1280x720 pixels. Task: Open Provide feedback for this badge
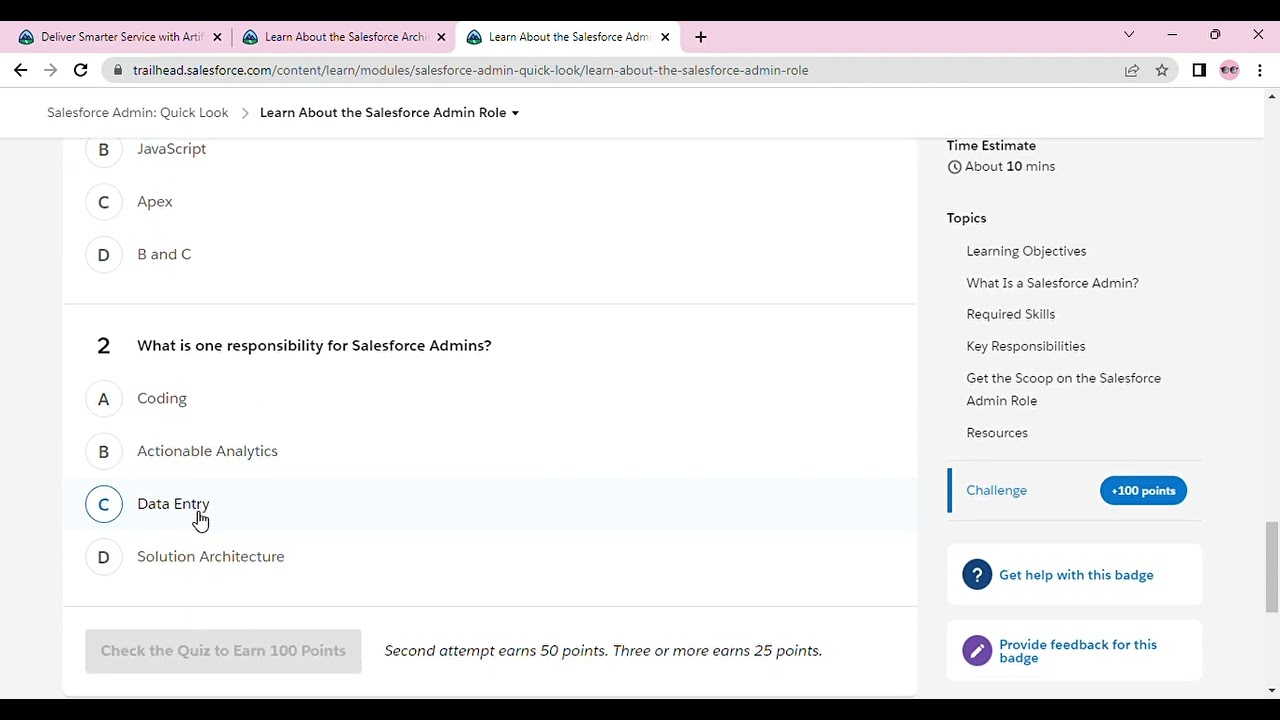click(1078, 651)
